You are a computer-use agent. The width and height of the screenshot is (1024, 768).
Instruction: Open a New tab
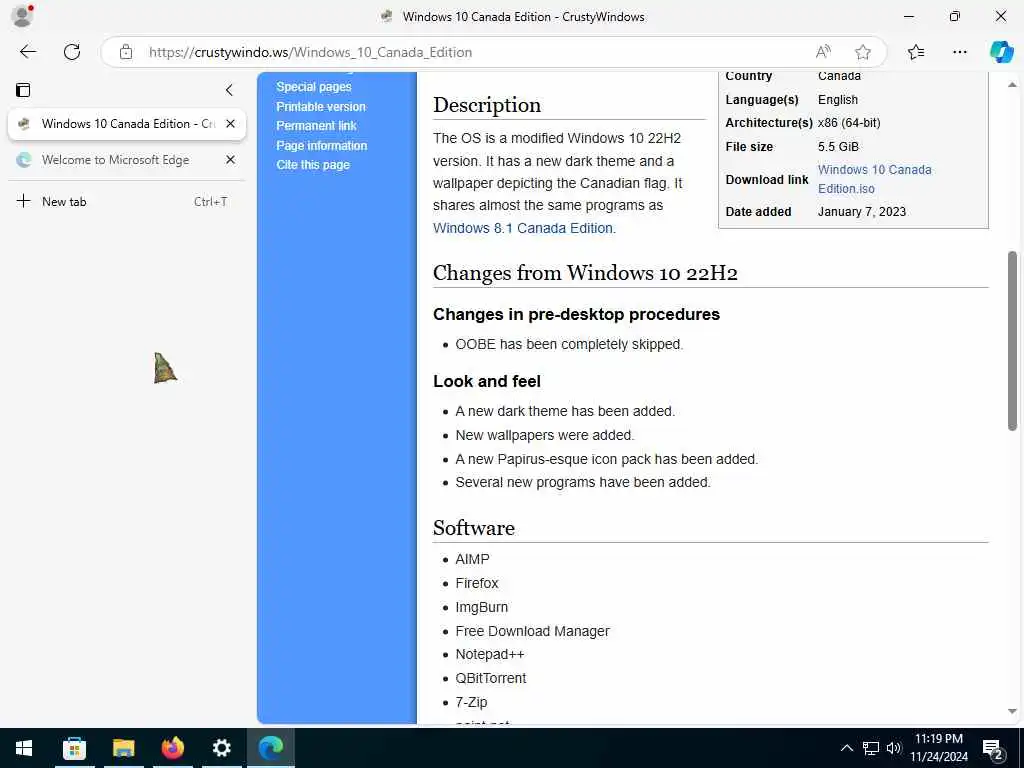pyautogui.click(x=127, y=201)
